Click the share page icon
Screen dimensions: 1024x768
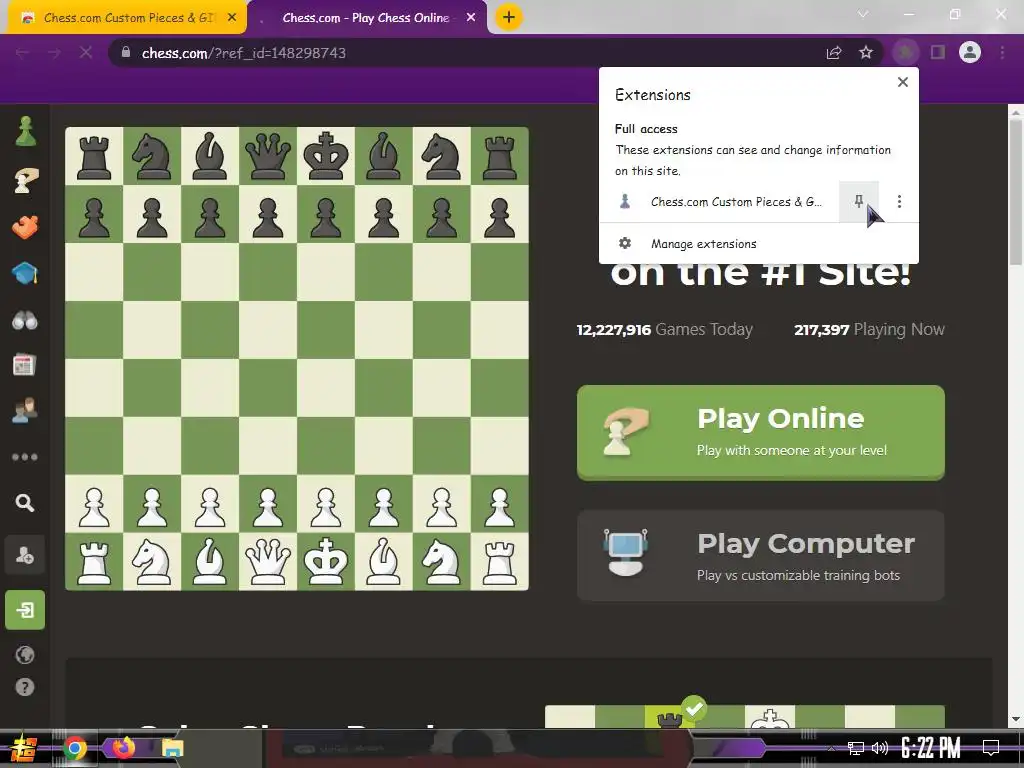tap(834, 53)
